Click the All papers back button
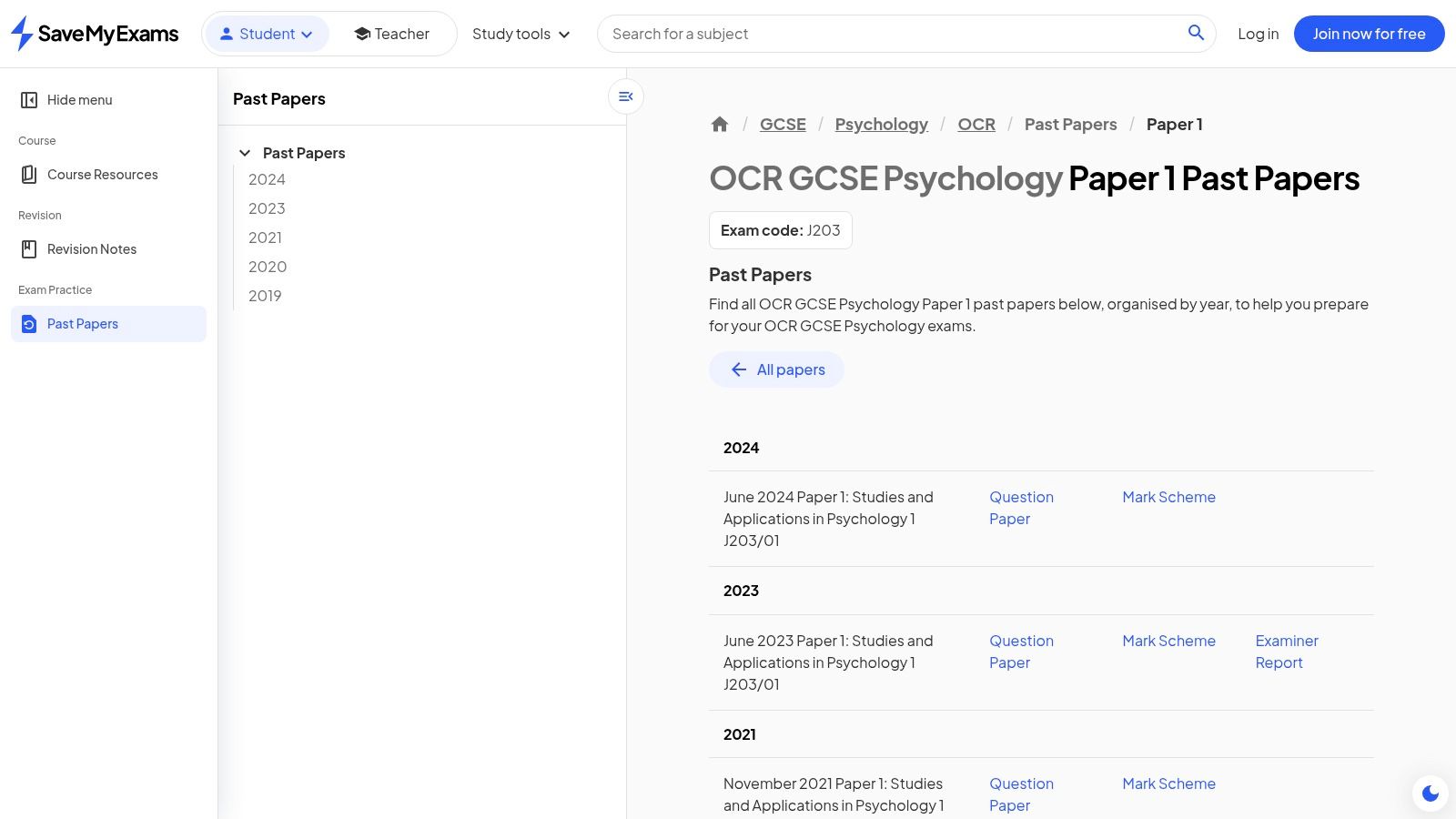This screenshot has height=819, width=1456. [776, 369]
